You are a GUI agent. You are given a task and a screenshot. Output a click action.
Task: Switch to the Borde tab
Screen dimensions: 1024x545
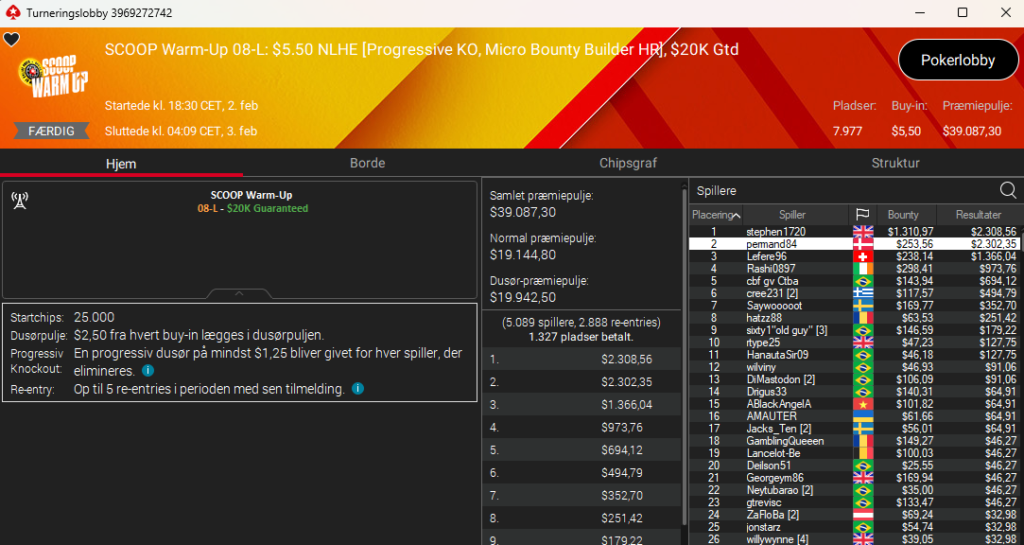coord(367,163)
